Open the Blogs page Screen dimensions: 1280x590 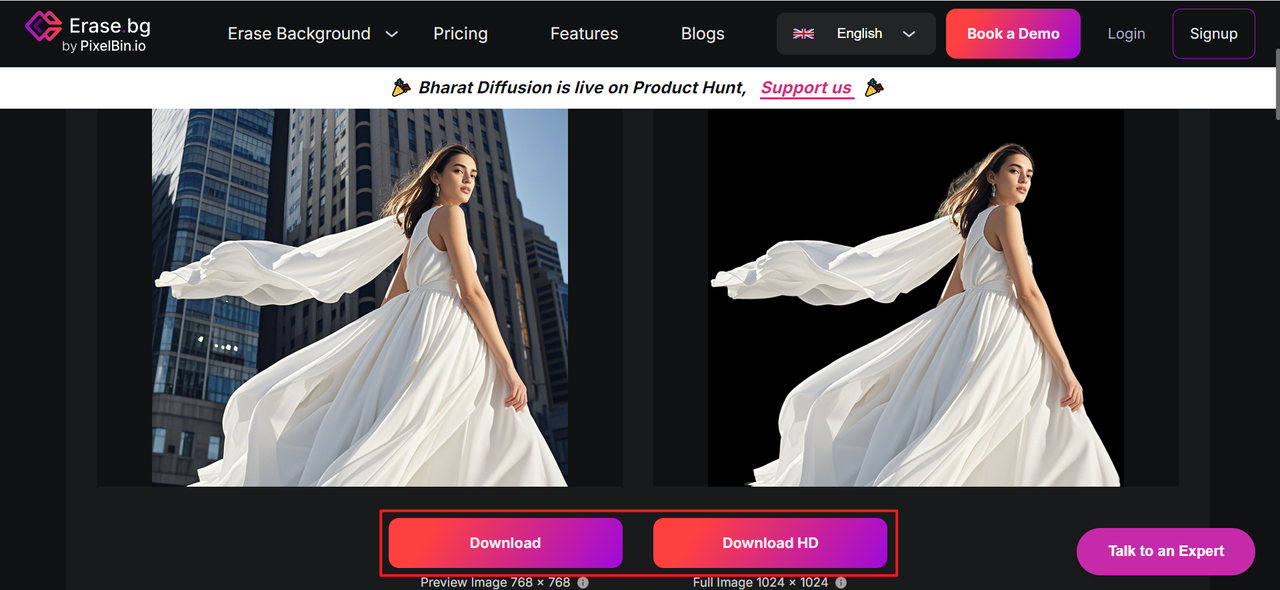pyautogui.click(x=703, y=34)
